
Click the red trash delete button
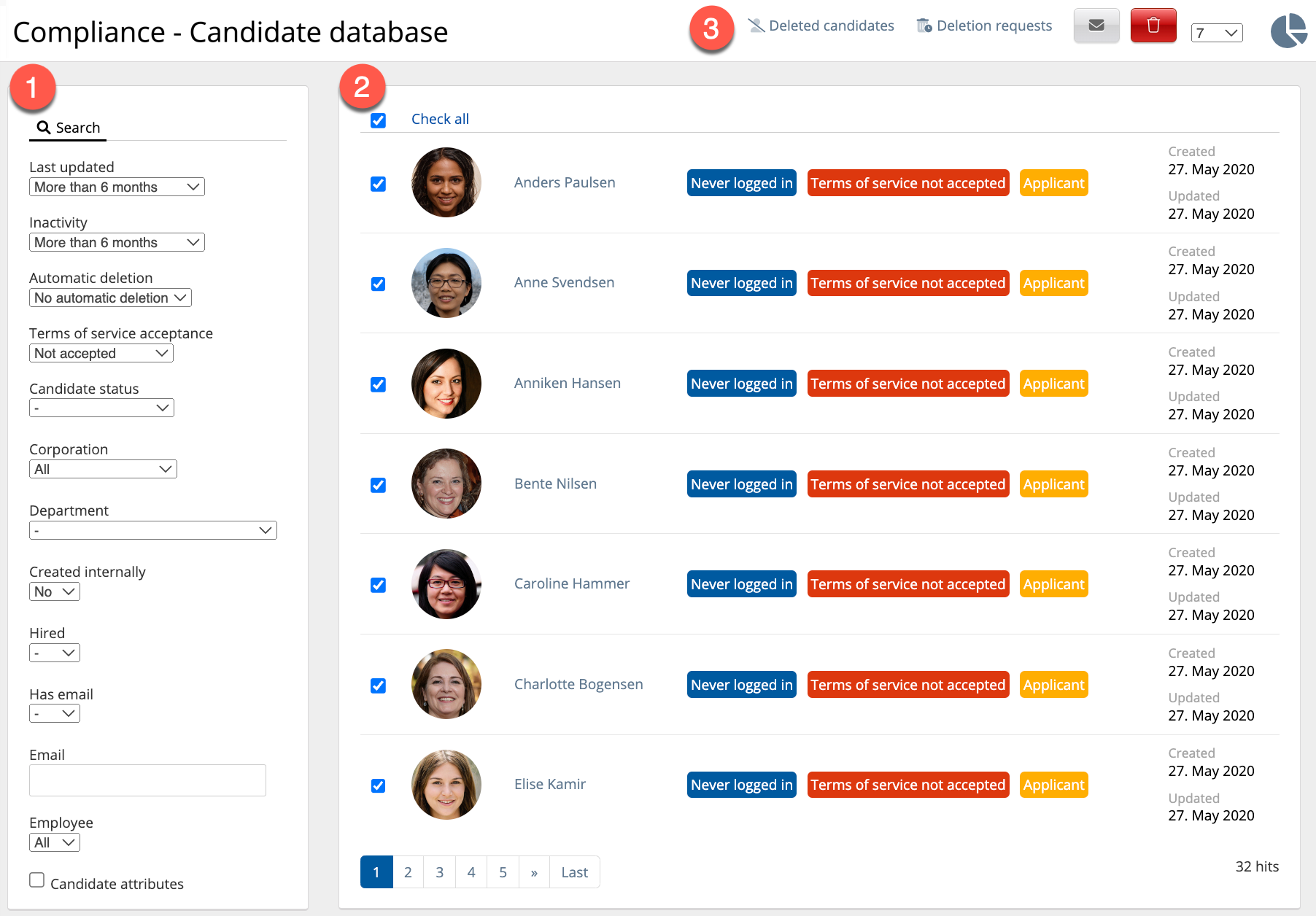(x=1153, y=26)
